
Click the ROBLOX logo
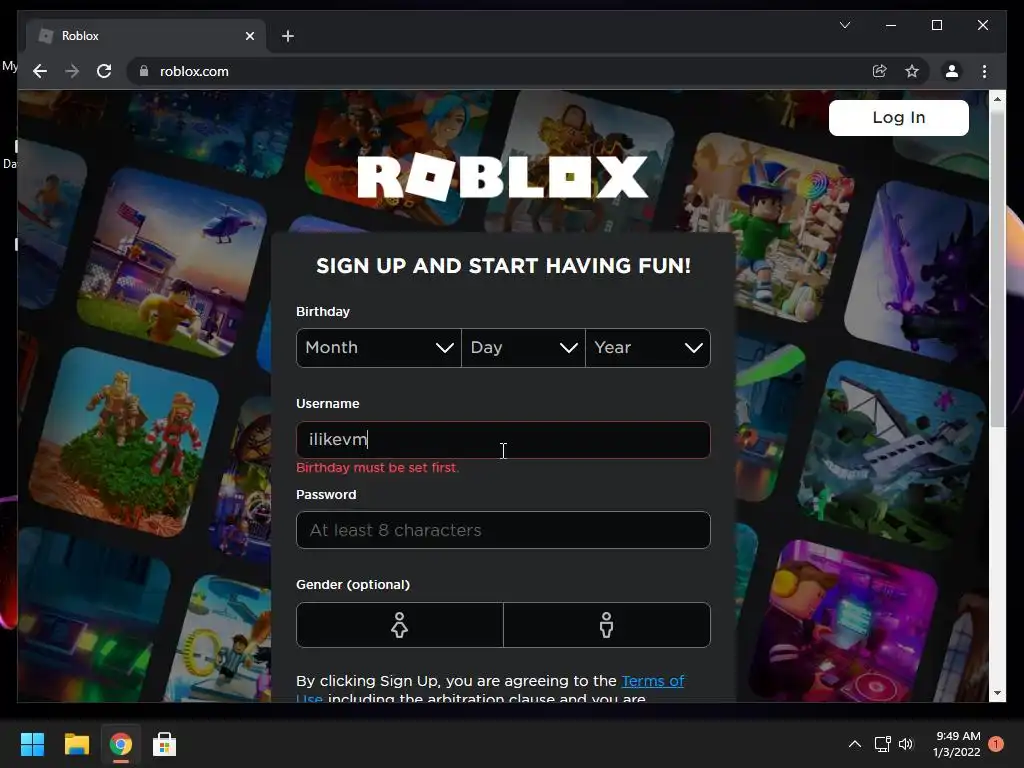point(502,177)
